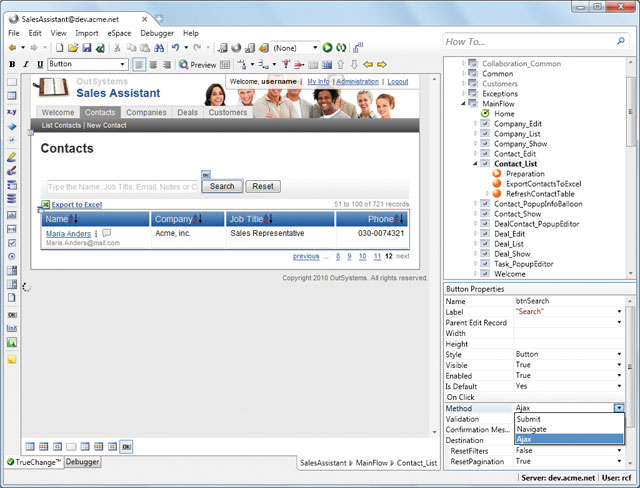
Task: Select the link widget in the toolbox
Action: (12, 328)
